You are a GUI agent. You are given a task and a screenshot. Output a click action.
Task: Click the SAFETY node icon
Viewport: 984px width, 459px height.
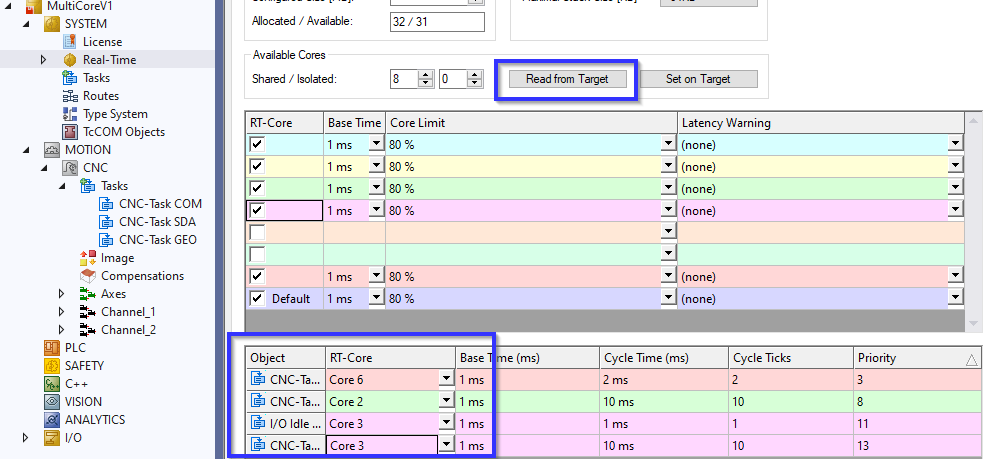tap(52, 365)
